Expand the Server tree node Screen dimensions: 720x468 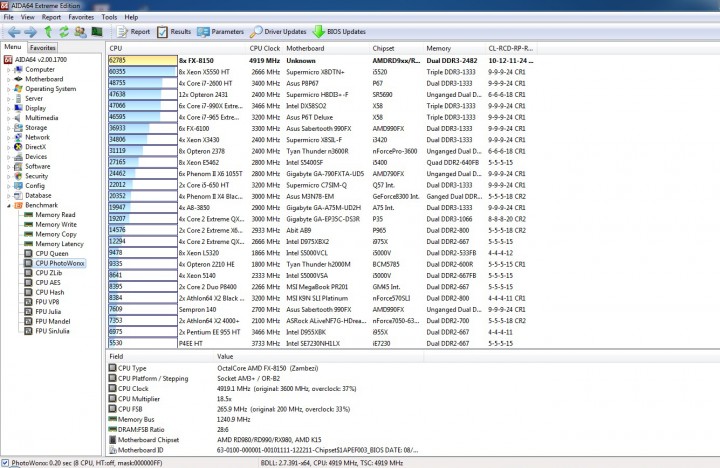pyautogui.click(x=8, y=99)
